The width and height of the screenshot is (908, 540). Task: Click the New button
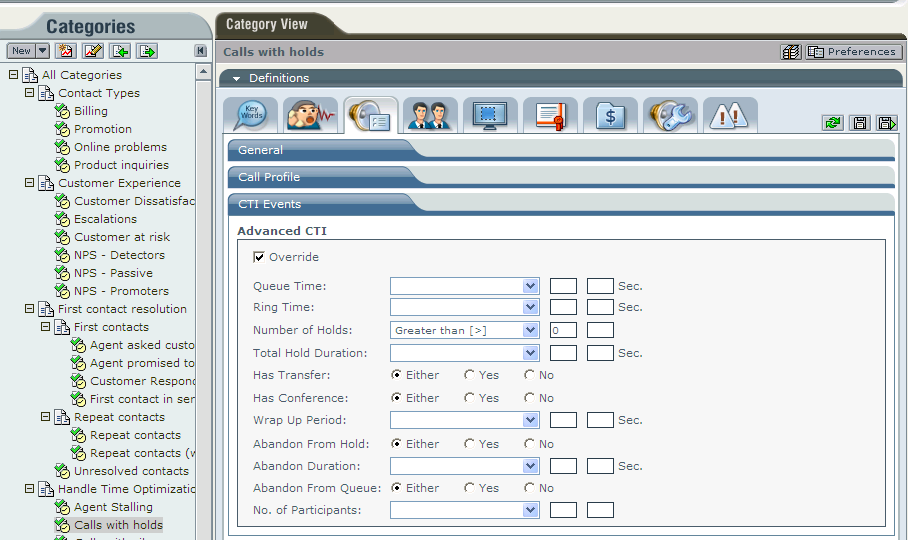pos(21,51)
